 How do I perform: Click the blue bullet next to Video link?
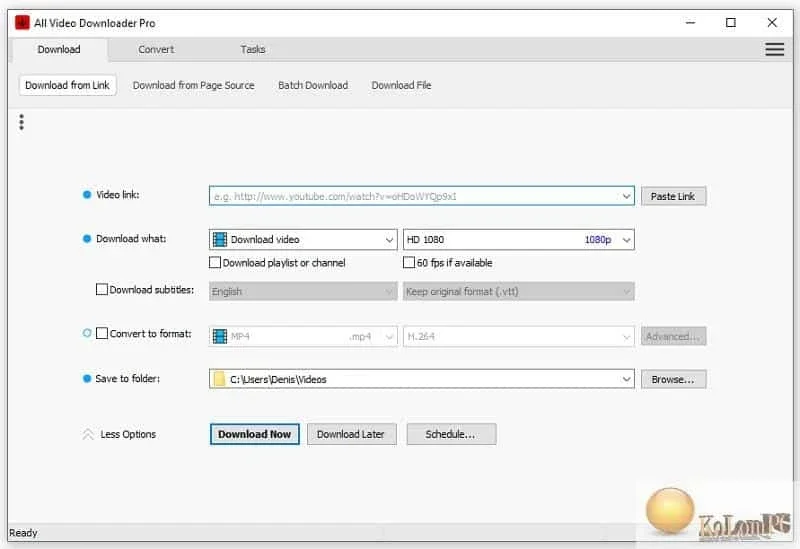(x=87, y=194)
